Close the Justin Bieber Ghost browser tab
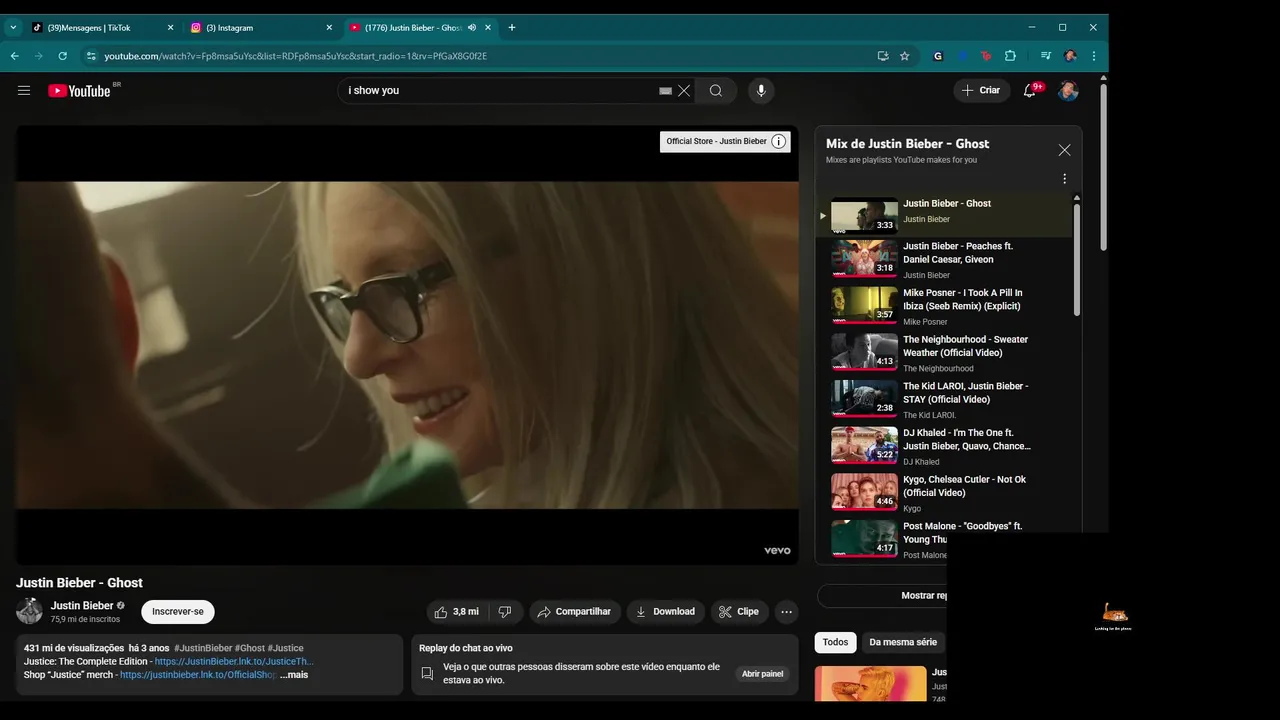This screenshot has width=1280, height=720. (x=488, y=27)
